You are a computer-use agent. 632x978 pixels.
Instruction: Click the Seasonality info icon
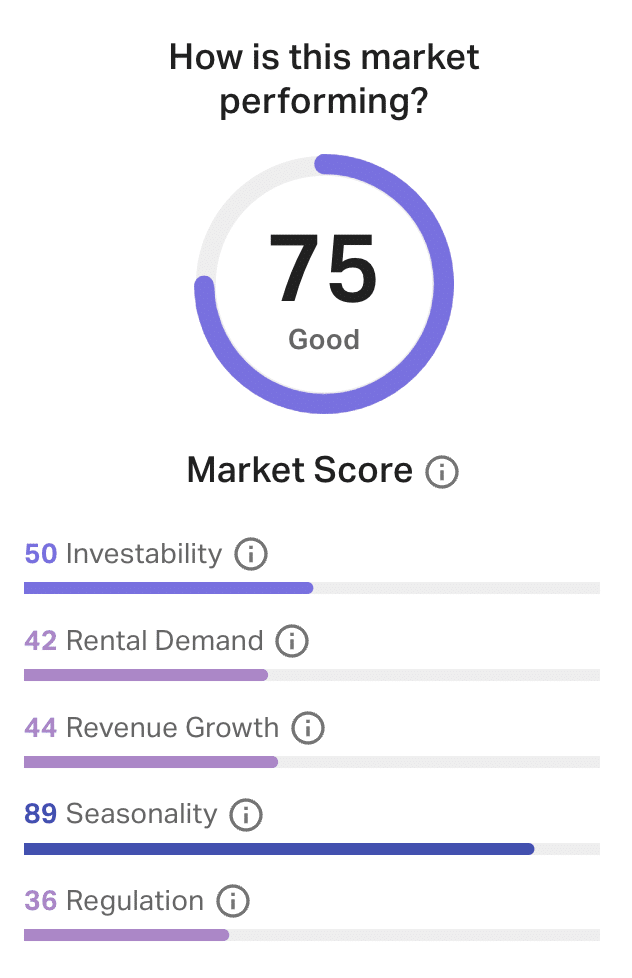click(246, 815)
